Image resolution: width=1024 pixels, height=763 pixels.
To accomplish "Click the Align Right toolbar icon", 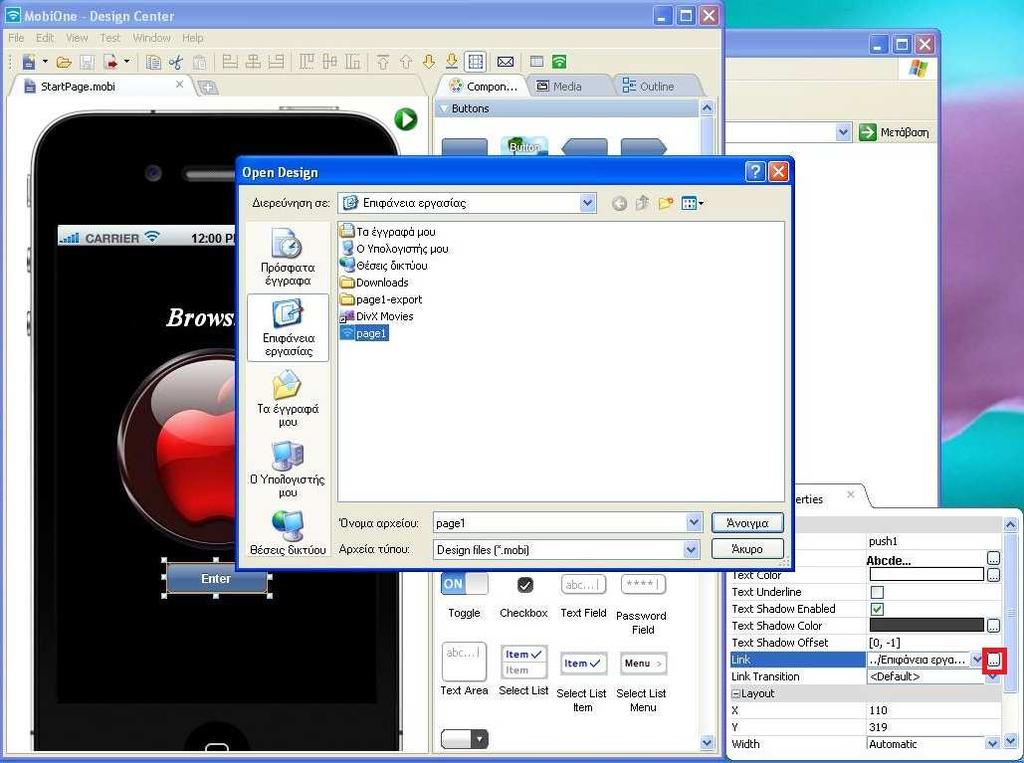I will click(x=276, y=62).
